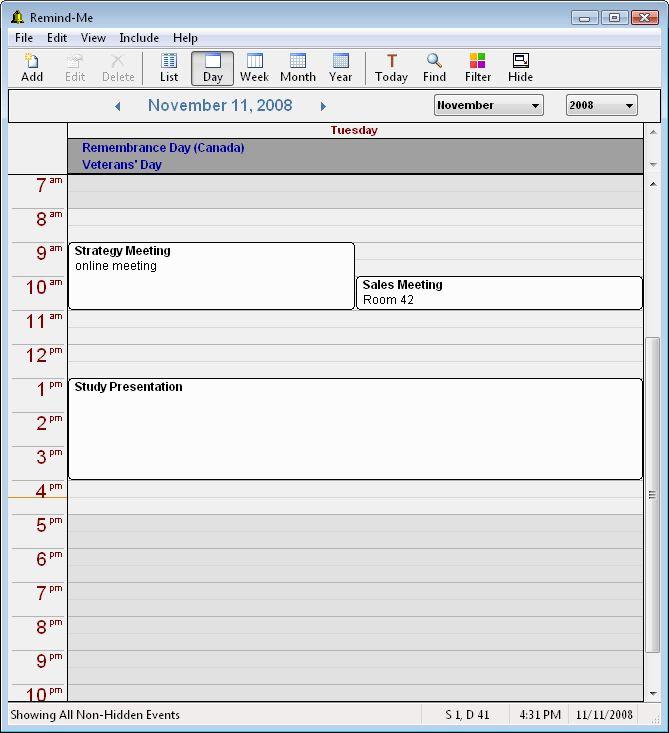This screenshot has width=669, height=733.
Task: Open the Filter tool
Action: pos(477,68)
